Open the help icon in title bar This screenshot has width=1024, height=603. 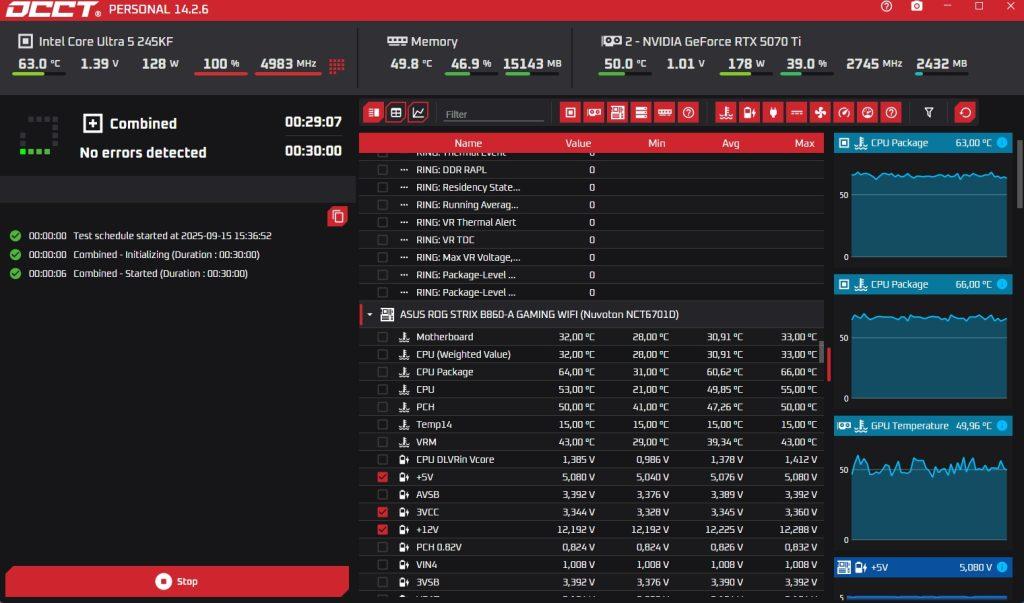(x=886, y=7)
